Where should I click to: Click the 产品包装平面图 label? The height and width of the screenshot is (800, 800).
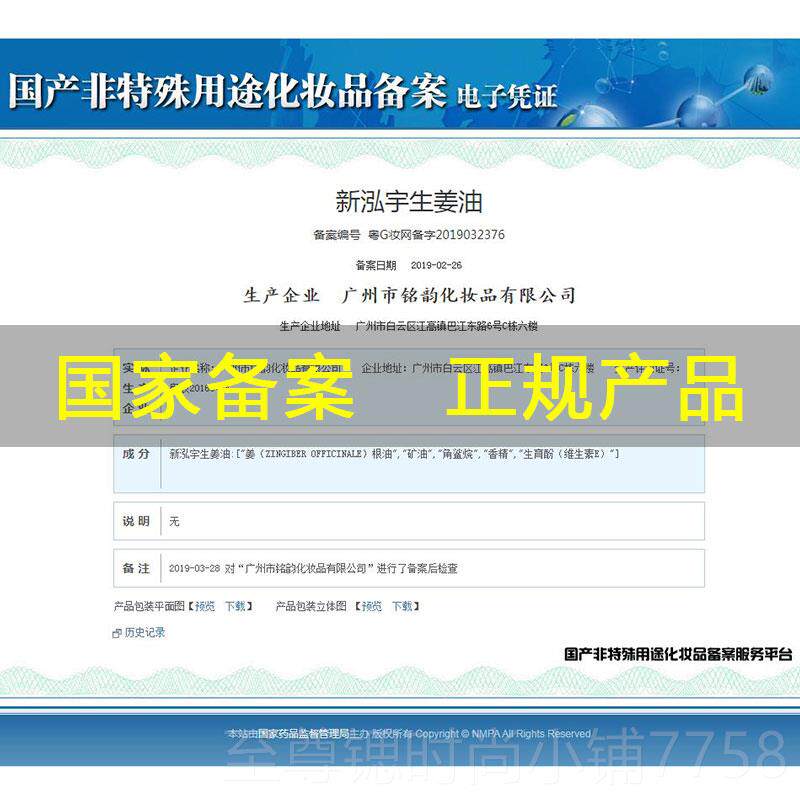click(149, 606)
